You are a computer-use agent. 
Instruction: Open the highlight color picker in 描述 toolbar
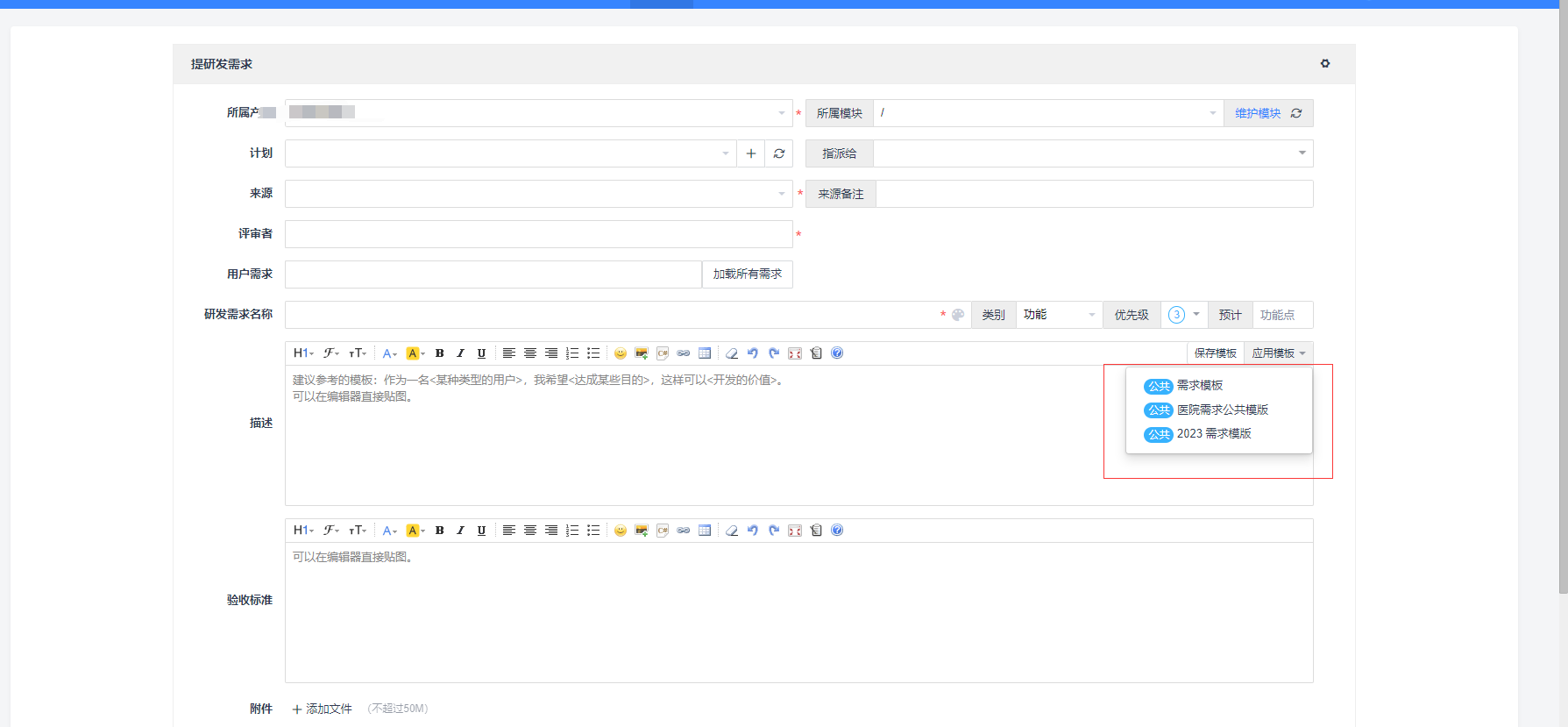point(415,353)
